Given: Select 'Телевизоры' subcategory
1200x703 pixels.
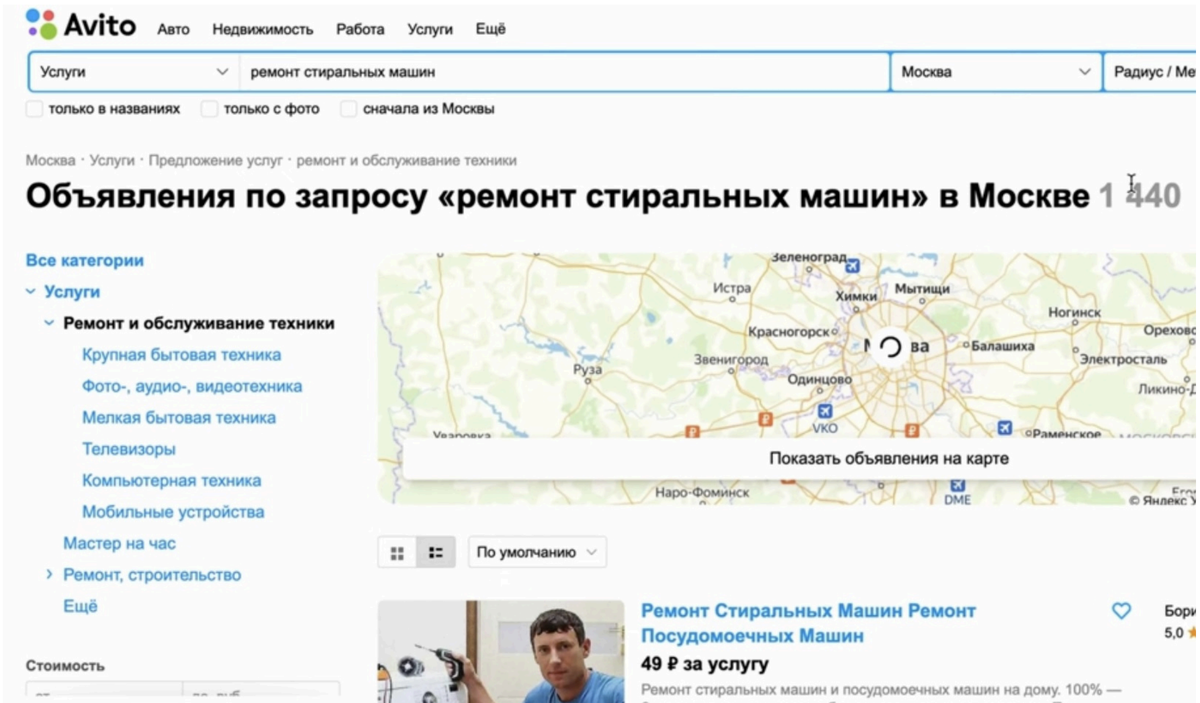Looking at the screenshot, I should [x=129, y=449].
